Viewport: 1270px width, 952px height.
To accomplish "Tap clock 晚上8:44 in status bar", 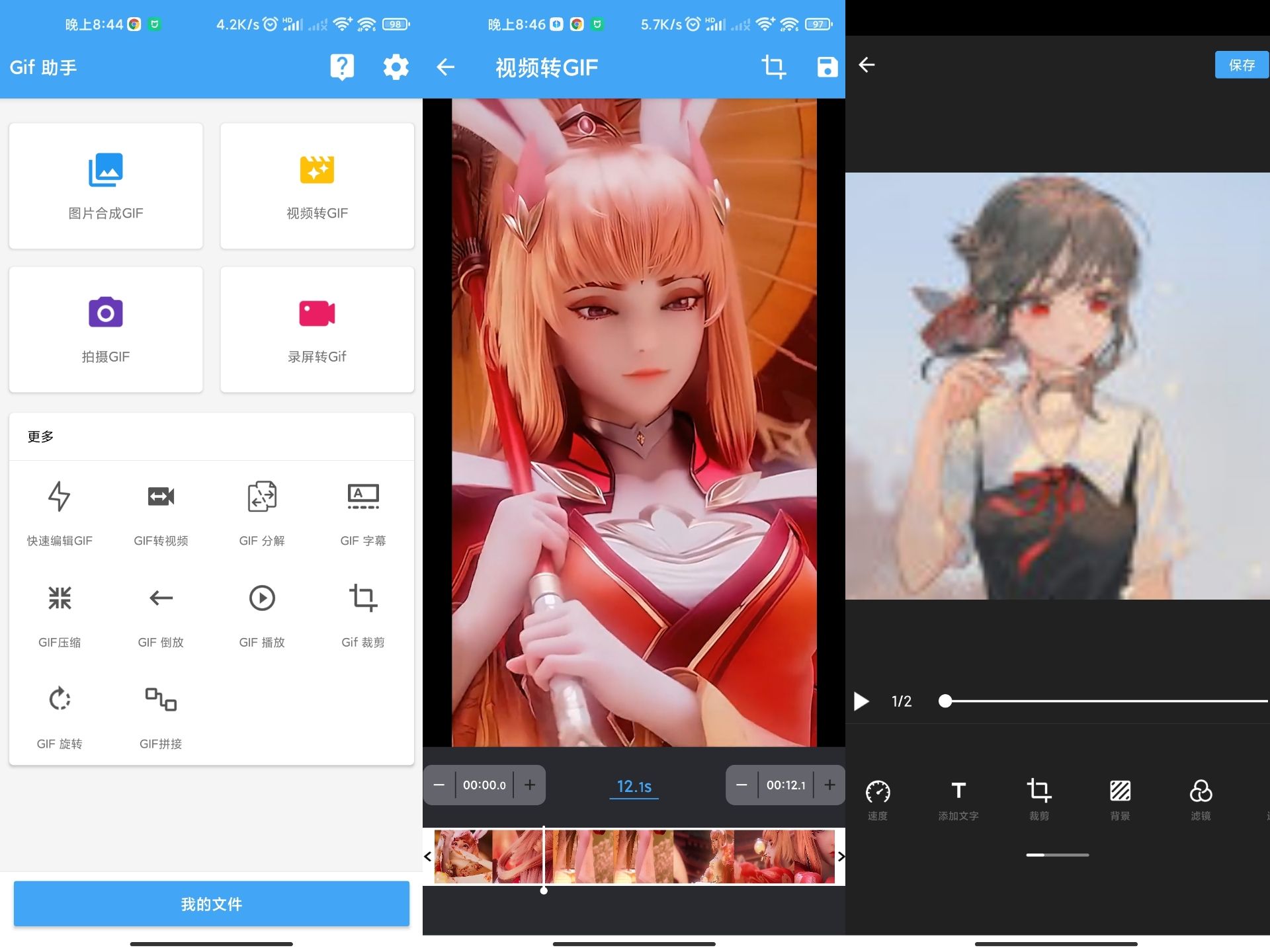I will coord(94,24).
